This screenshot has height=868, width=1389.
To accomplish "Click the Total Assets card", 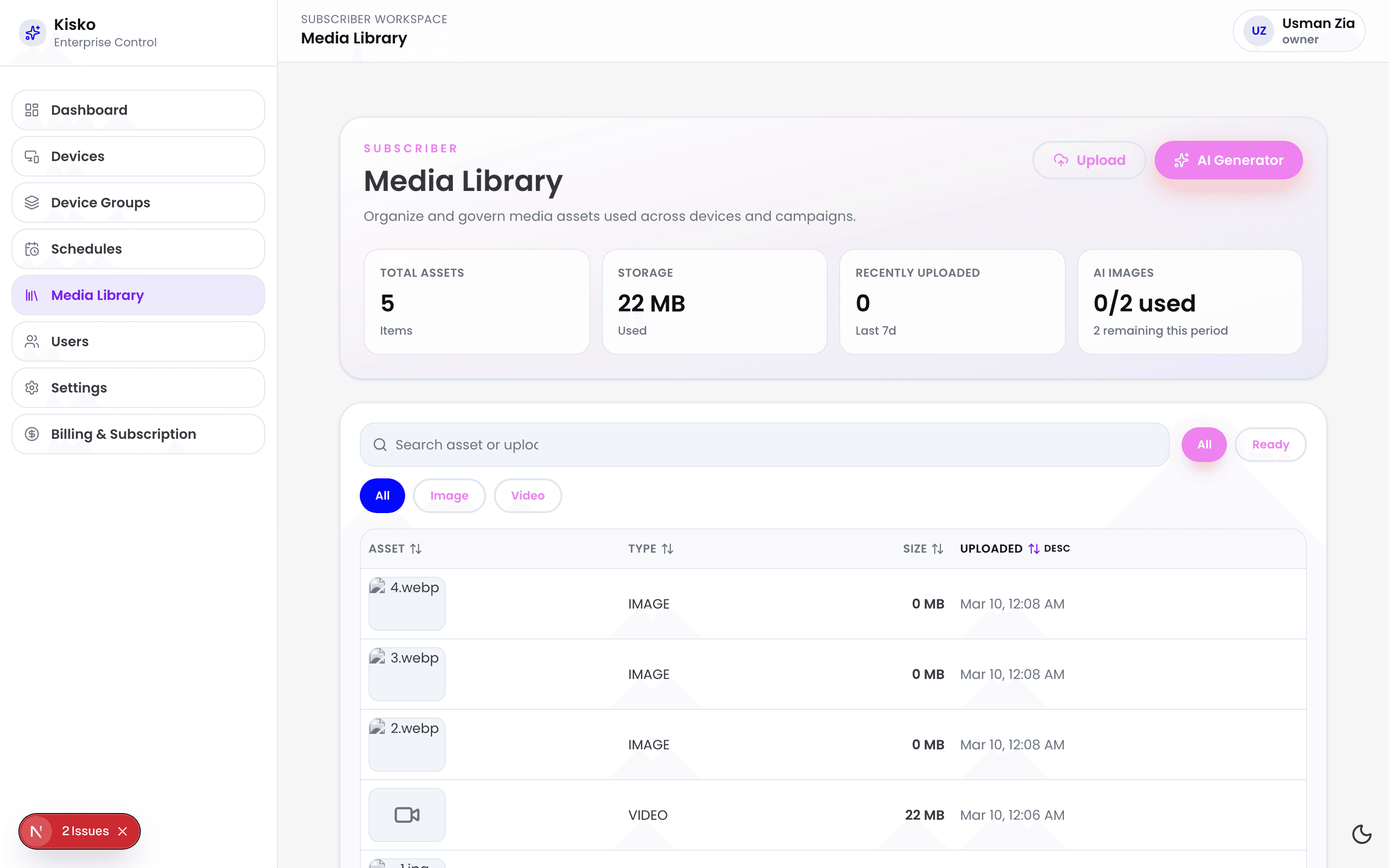I will (477, 302).
